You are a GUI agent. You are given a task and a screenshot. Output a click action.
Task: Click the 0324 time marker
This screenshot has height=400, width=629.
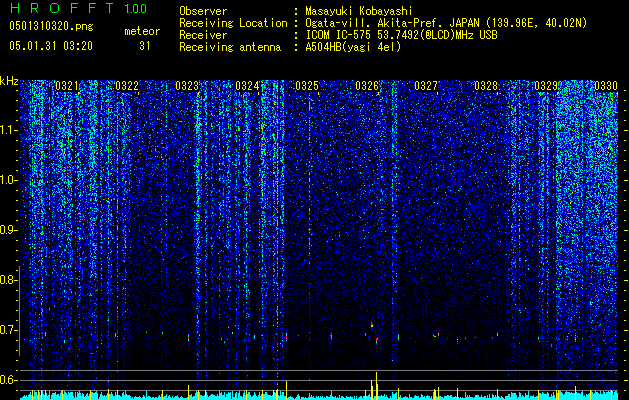(x=247, y=86)
